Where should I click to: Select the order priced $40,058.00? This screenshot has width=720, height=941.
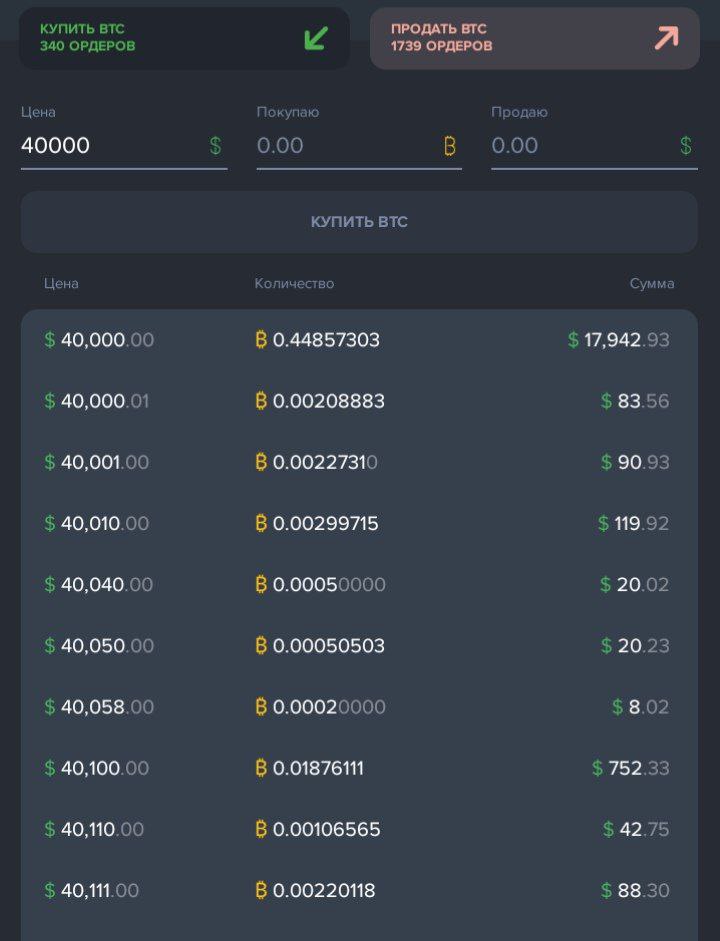pos(359,707)
